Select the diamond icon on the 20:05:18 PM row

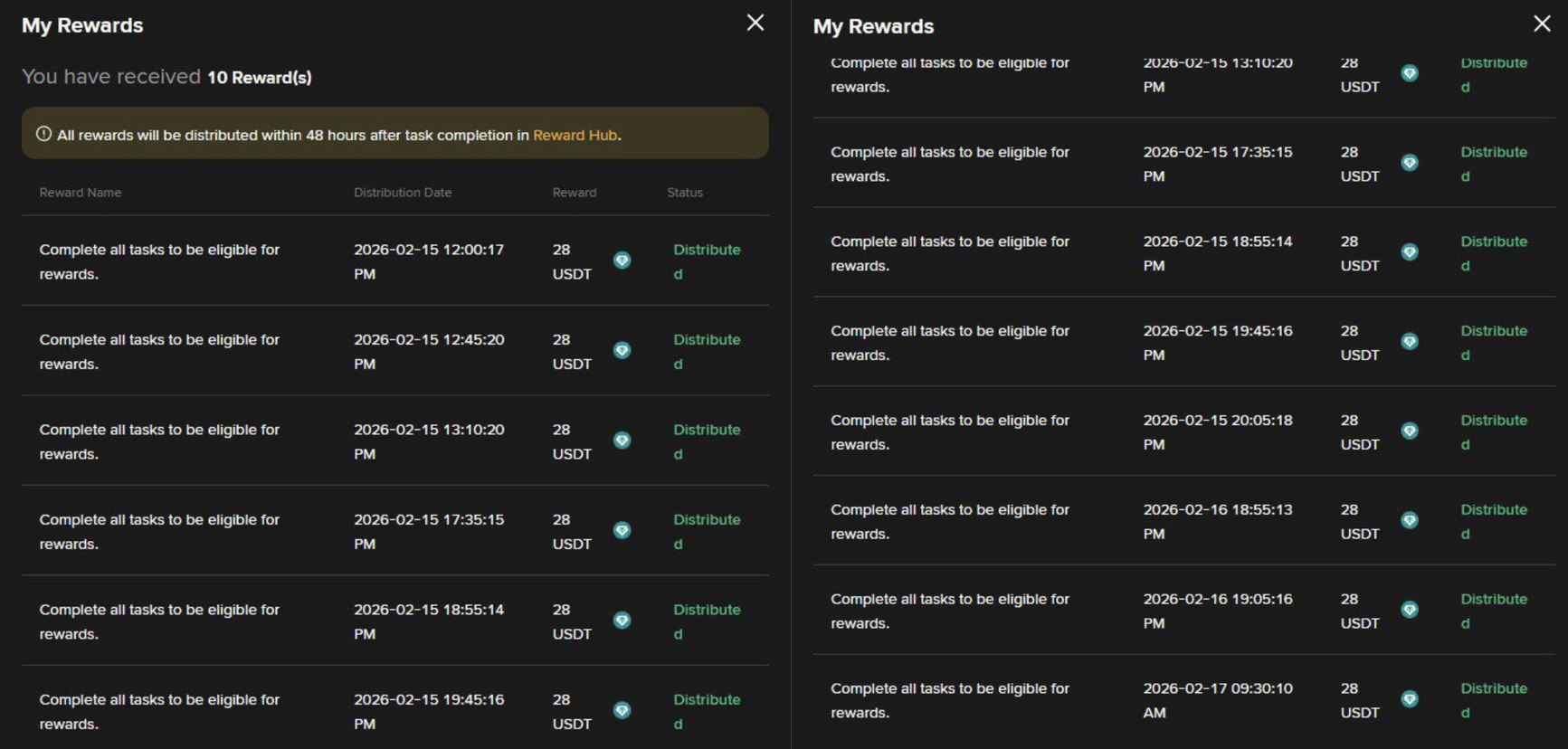(1409, 431)
